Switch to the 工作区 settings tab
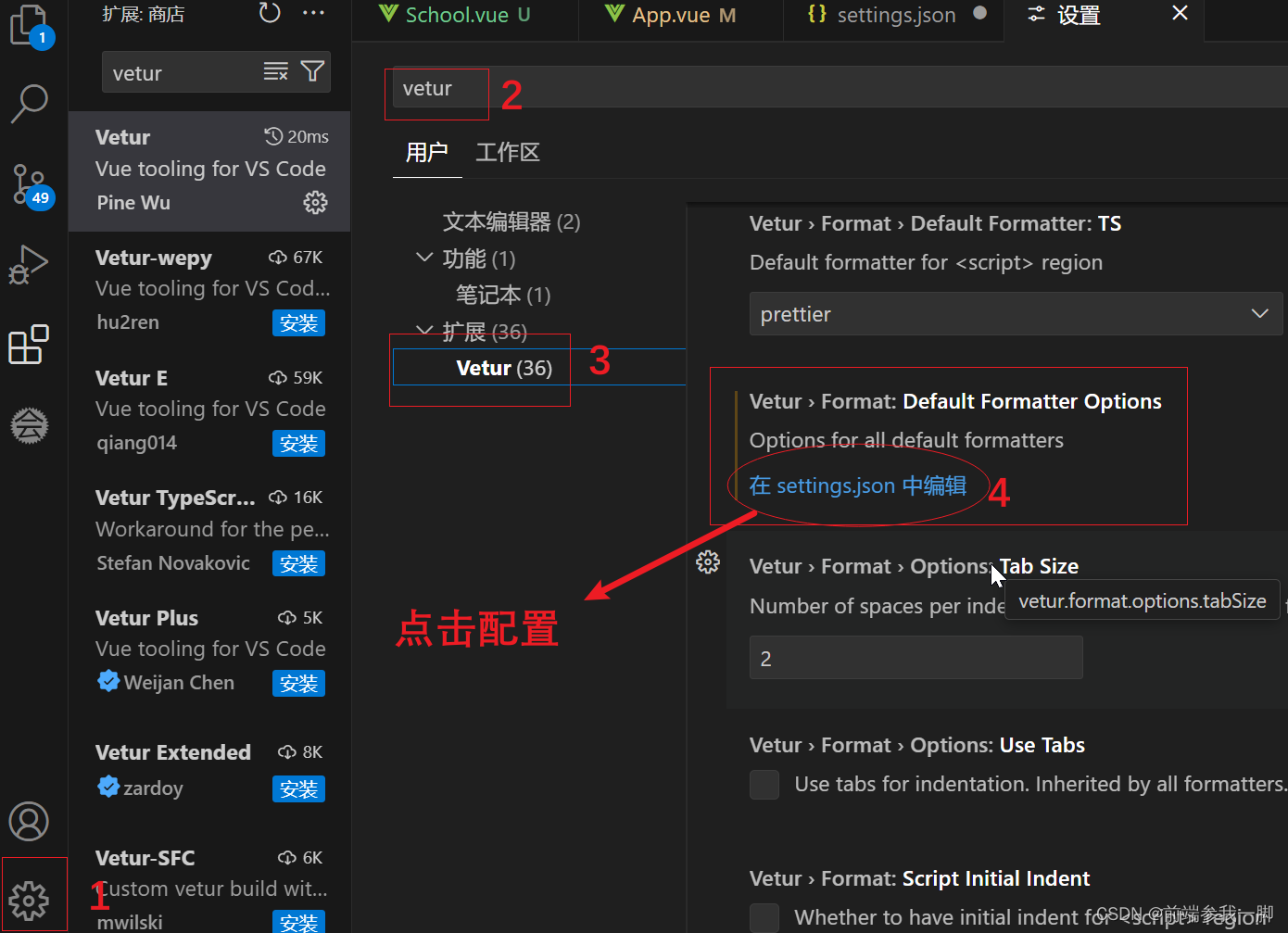This screenshot has width=1288, height=933. [507, 152]
